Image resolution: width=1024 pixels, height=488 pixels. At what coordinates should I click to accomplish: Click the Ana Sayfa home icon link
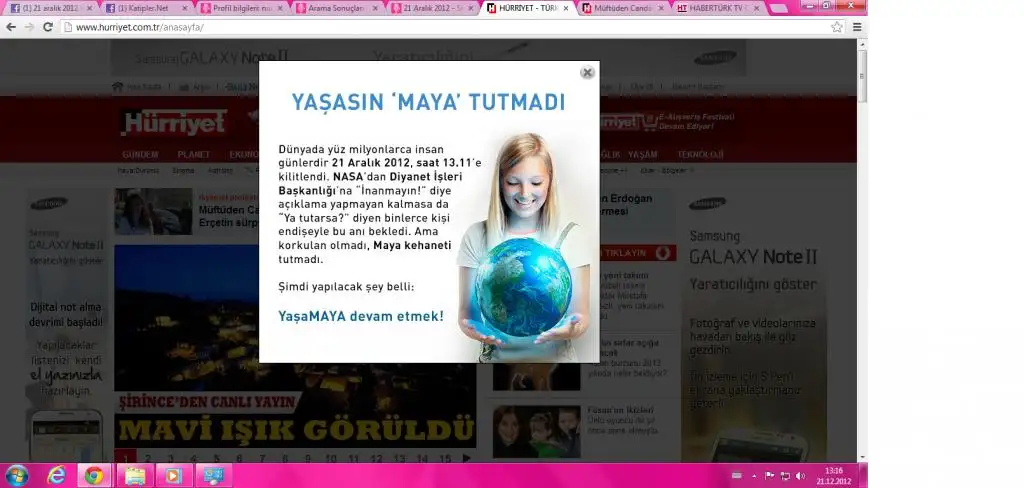point(136,87)
